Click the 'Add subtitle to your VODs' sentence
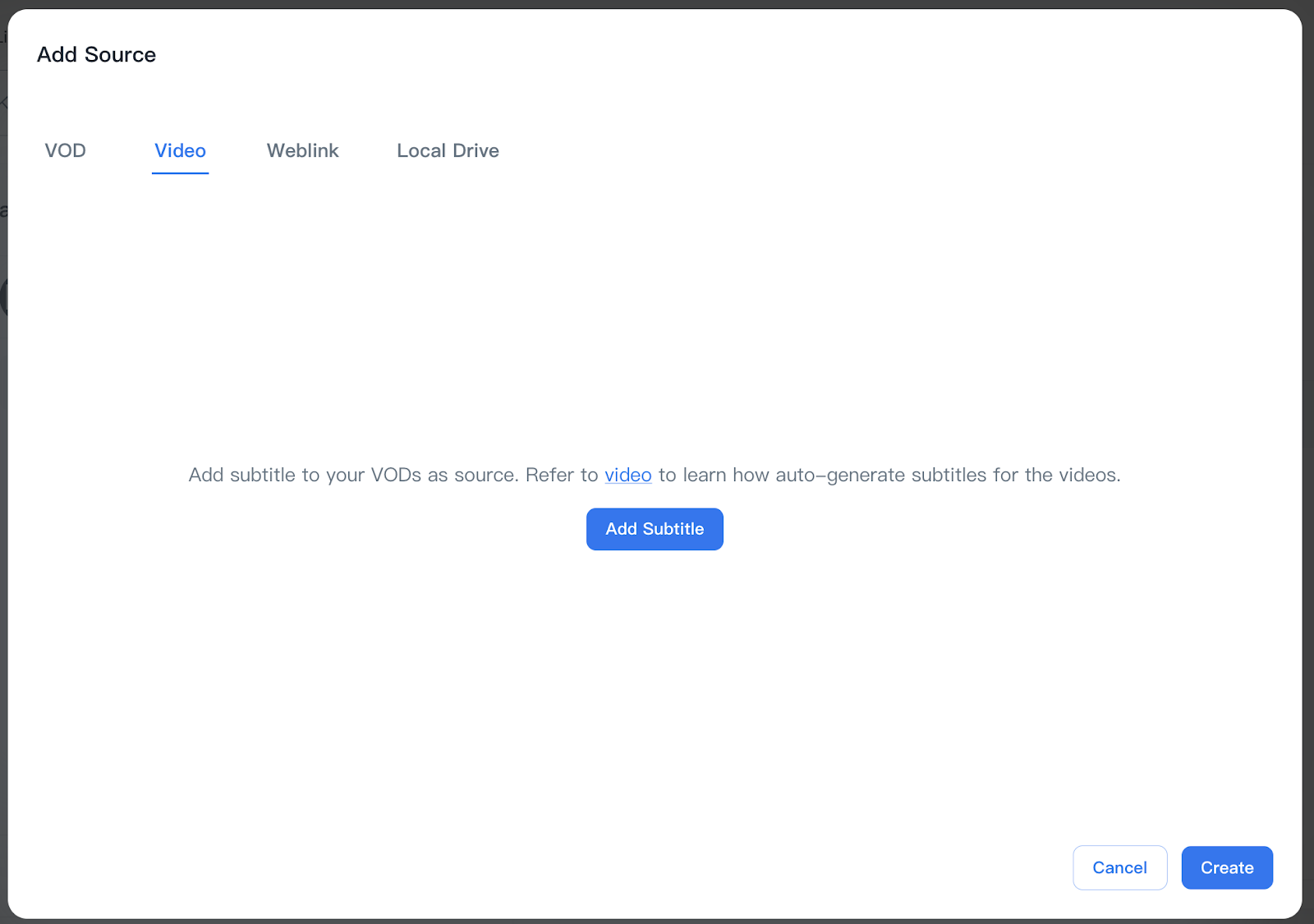Image resolution: width=1314 pixels, height=924 pixels. [x=353, y=476]
